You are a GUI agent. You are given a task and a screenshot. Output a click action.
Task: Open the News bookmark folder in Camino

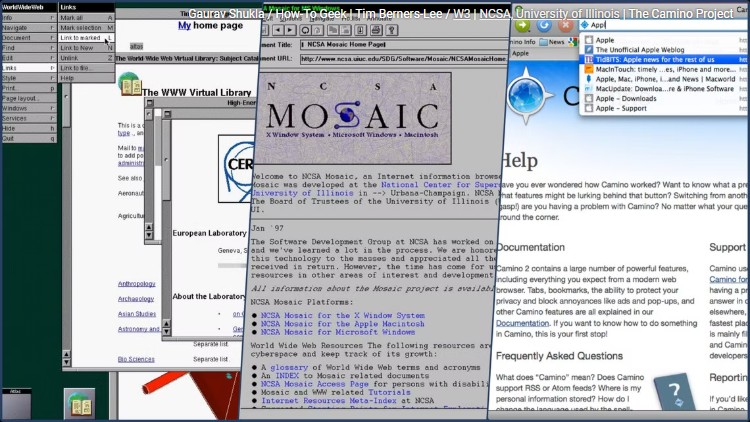(552, 42)
